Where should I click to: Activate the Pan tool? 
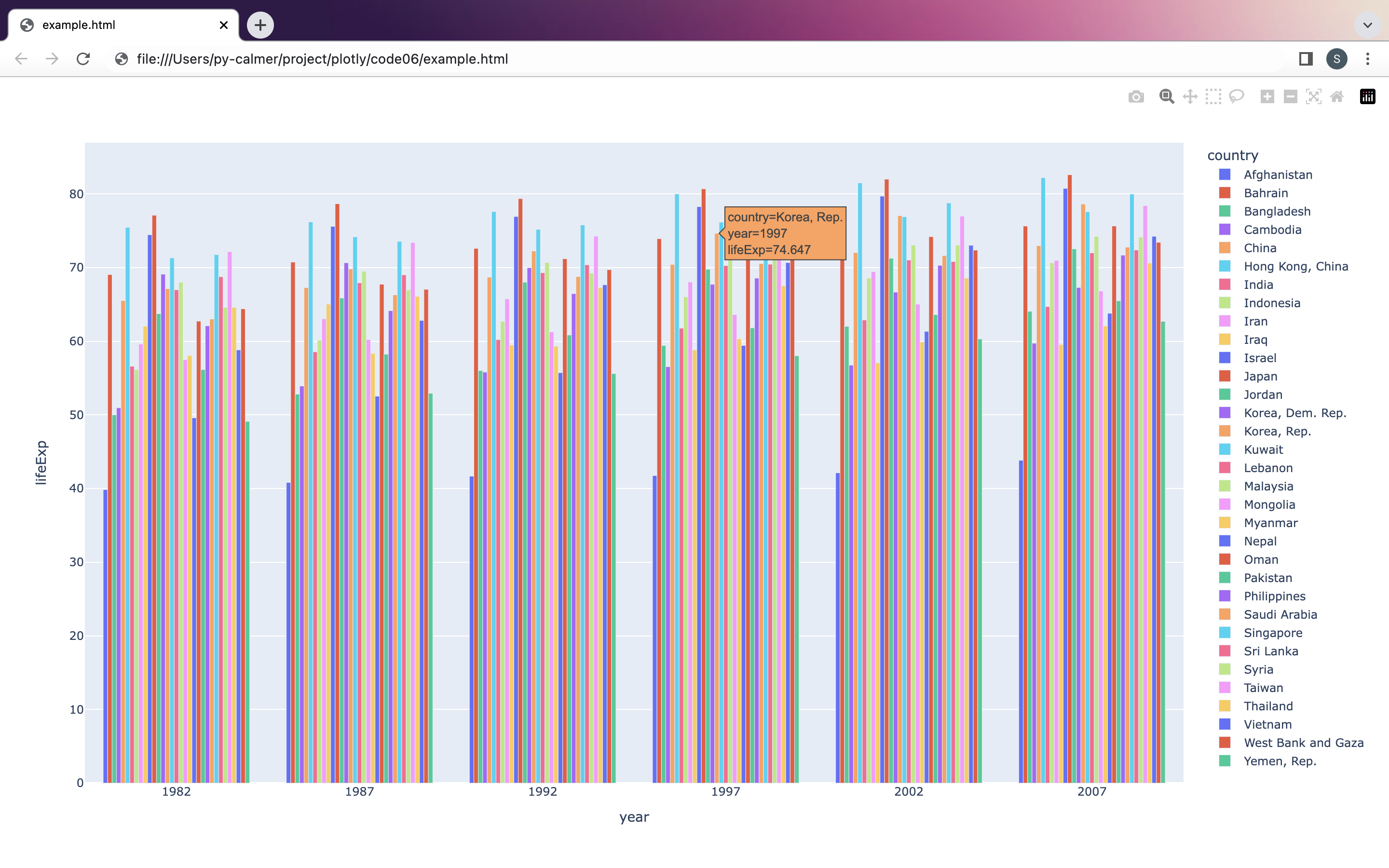click(x=1190, y=96)
